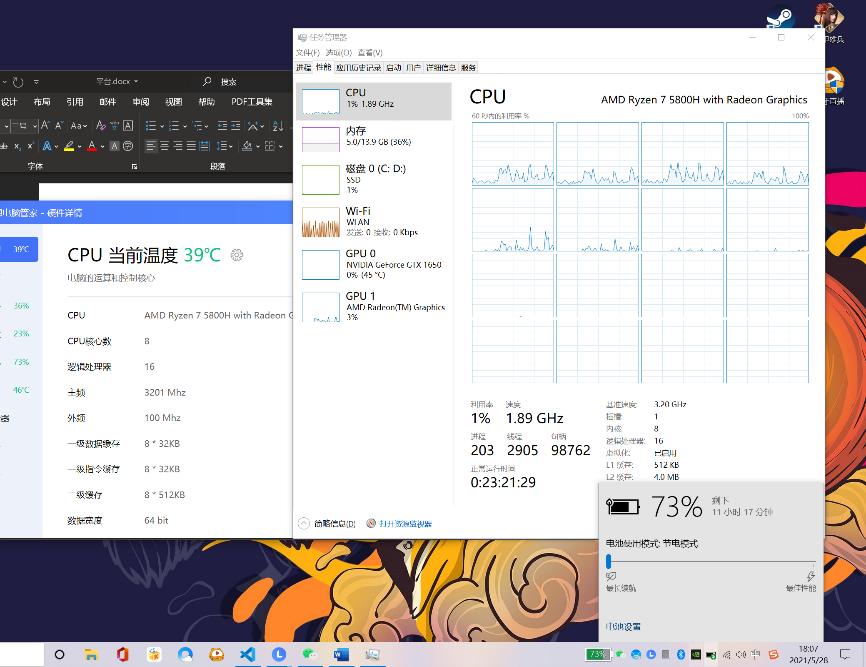Open 电池设置 in the battery flyout
This screenshot has height=667, width=866.
pyautogui.click(x=624, y=625)
